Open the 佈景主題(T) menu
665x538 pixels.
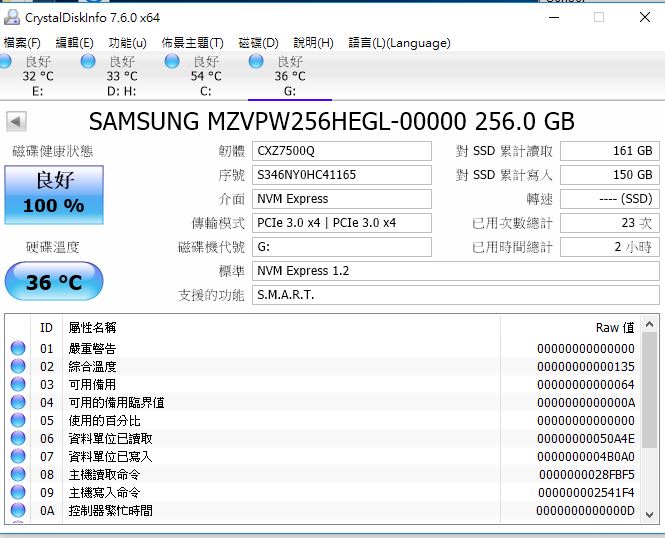click(192, 43)
